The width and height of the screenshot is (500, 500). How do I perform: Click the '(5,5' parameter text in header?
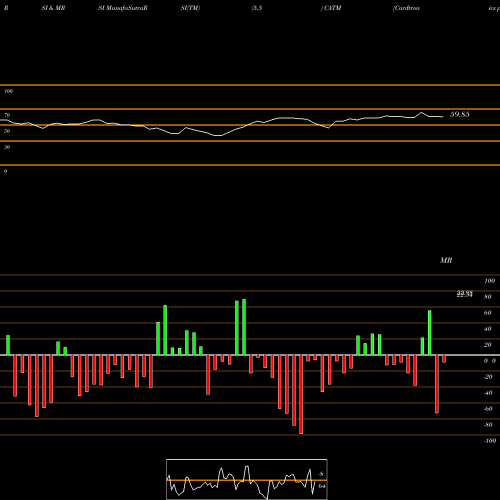point(257,8)
